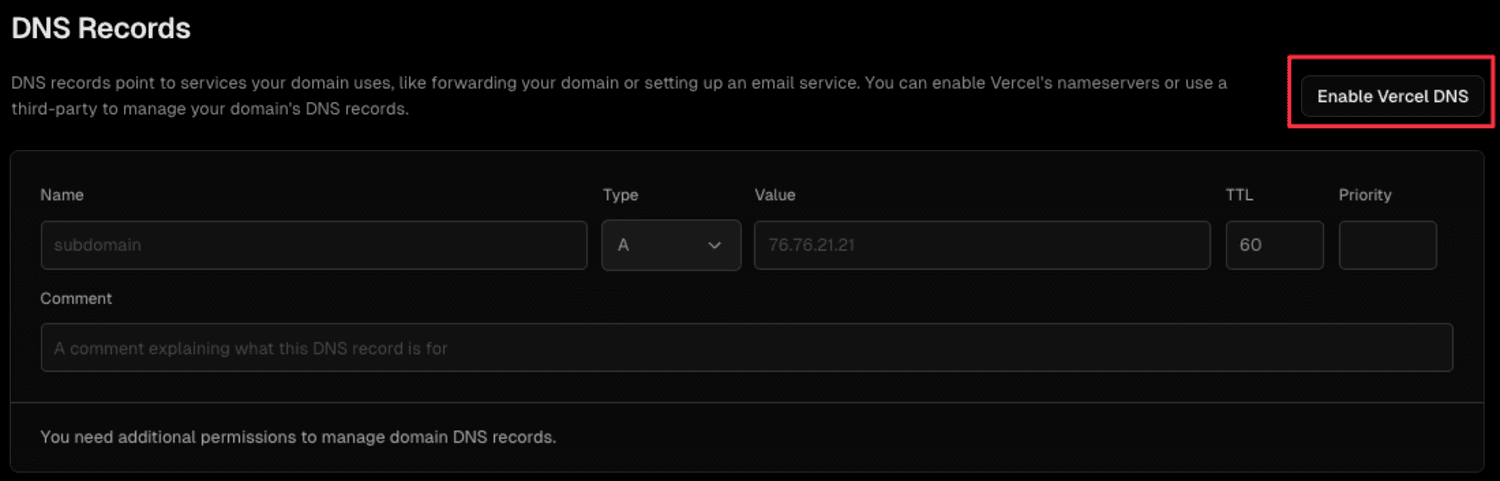Image resolution: width=1500 pixels, height=481 pixels.
Task: Click the chevron arrow in Type selector
Action: click(x=715, y=245)
